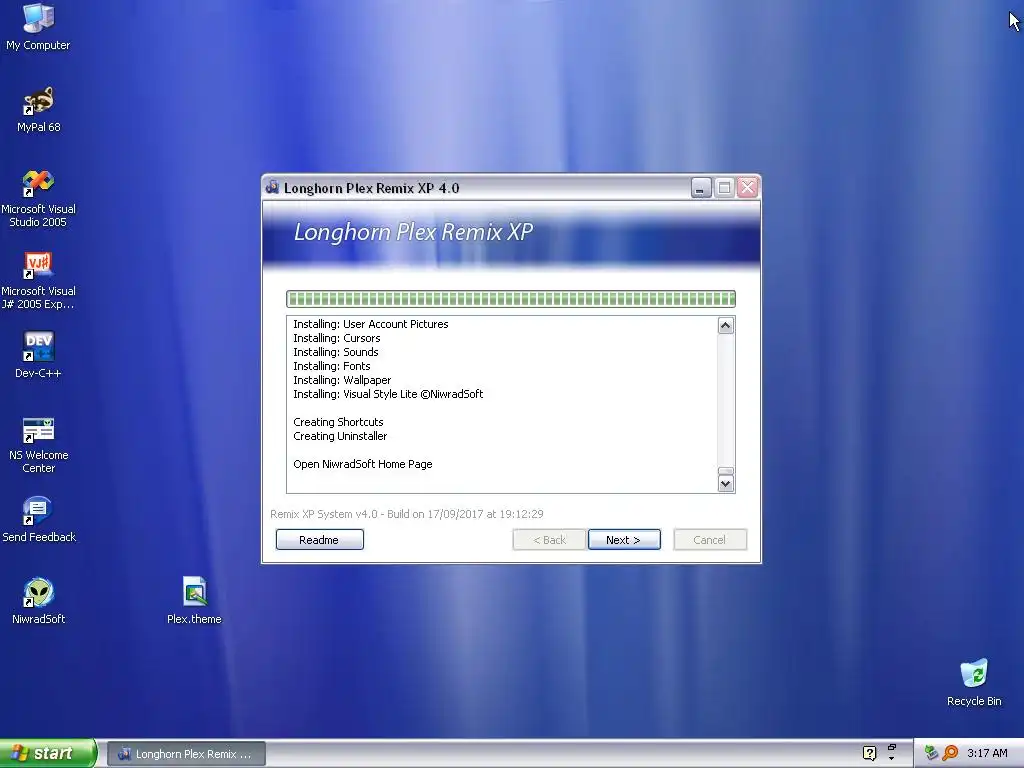Select the 'Creating Shortcuts' log line
Viewport: 1024px width, 768px height.
pyautogui.click(x=338, y=422)
